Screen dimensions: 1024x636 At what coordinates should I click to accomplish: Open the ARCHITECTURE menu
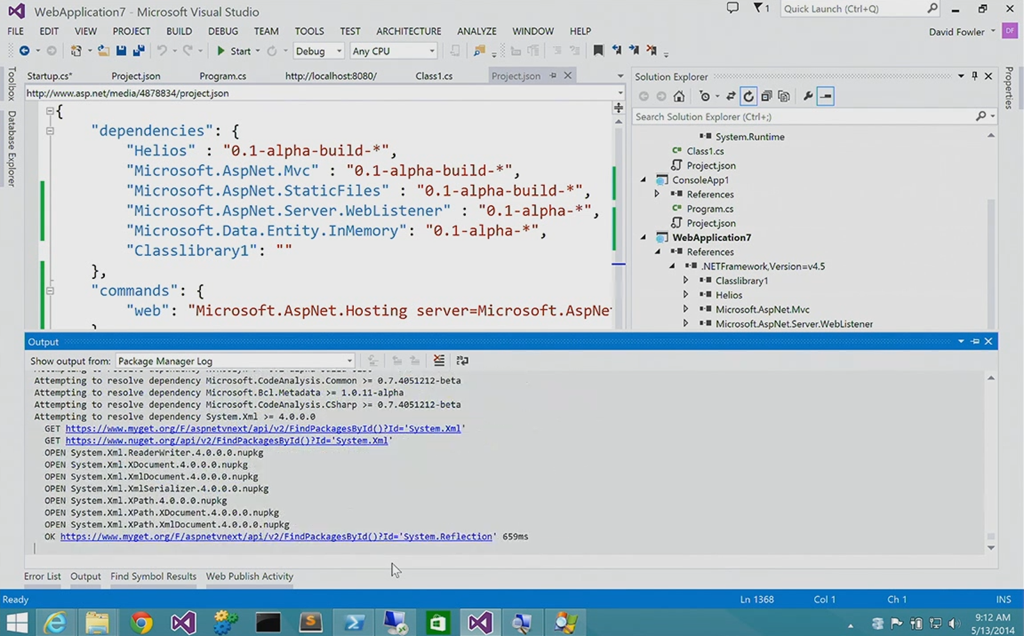pyautogui.click(x=409, y=31)
